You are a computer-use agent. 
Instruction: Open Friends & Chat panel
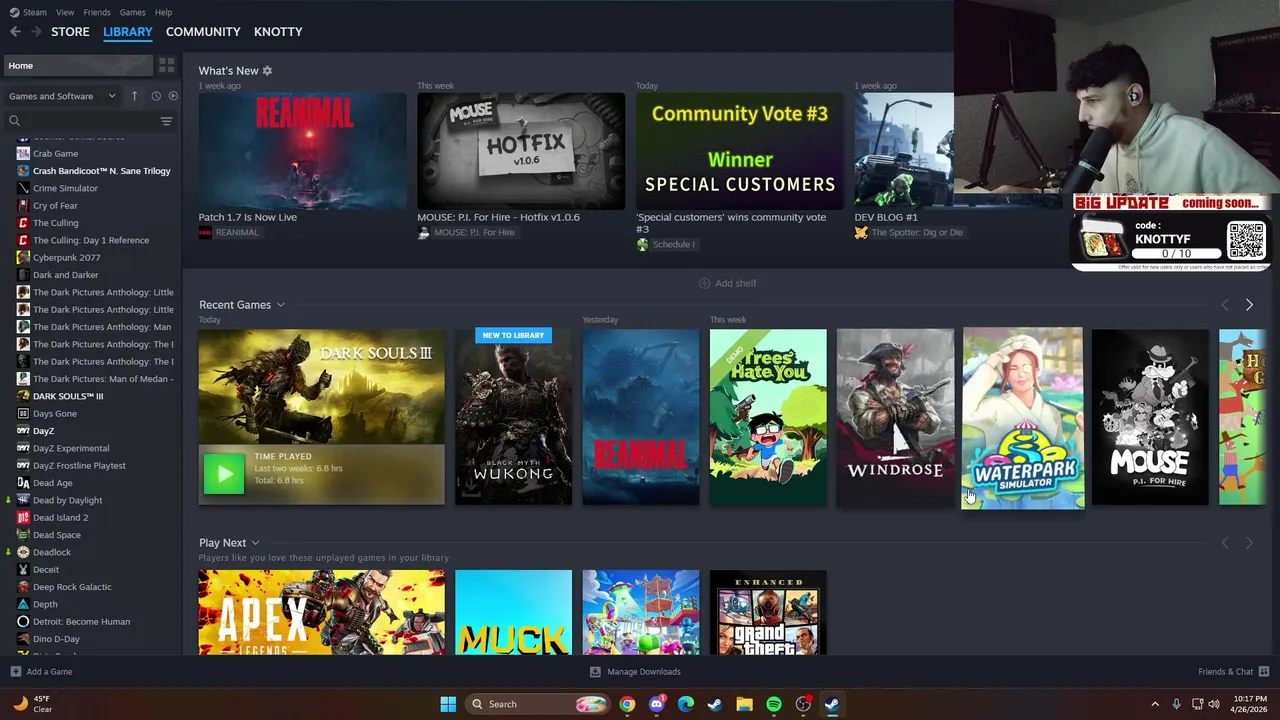tap(1233, 672)
